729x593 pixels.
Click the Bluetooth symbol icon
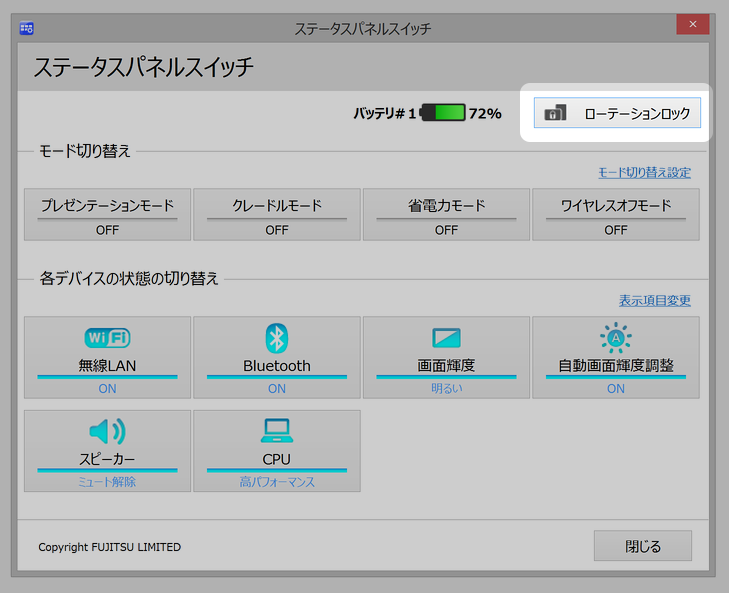point(276,338)
